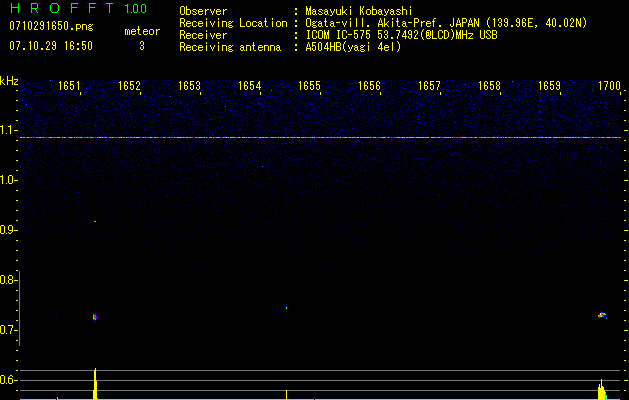Screen dimensions: 629x400
Task: Click the 0.7 frequency axis label
Action: 8,330
